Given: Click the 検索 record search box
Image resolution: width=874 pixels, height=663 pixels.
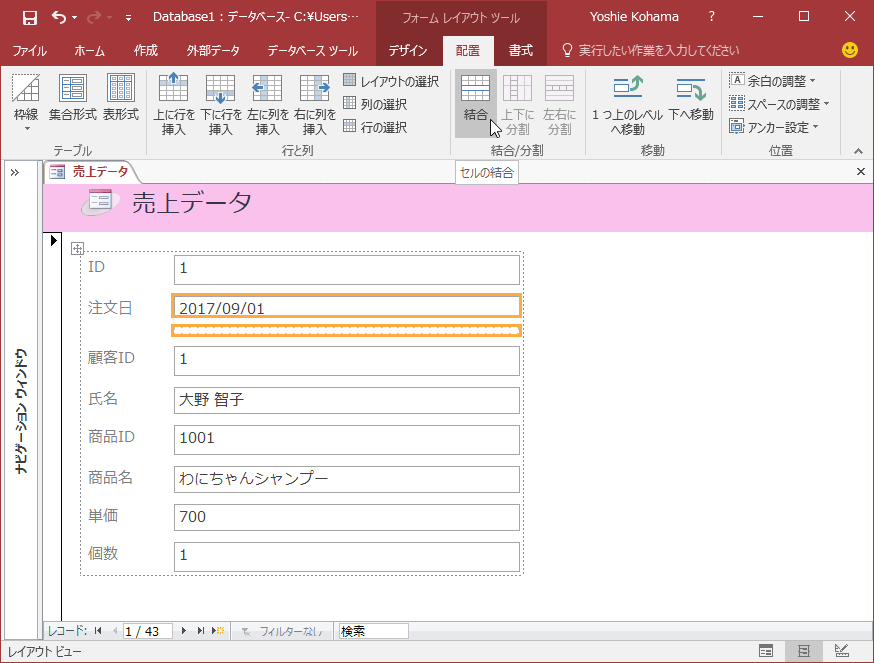Looking at the screenshot, I should coord(373,631).
